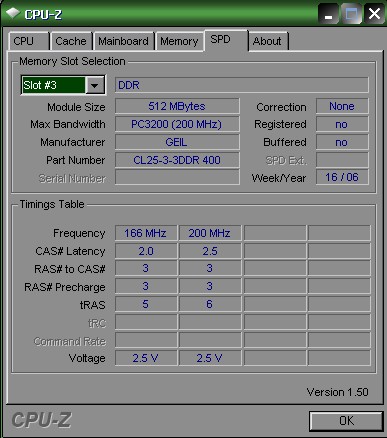Viewport: 387px width, 438px height.
Task: Go to the Mainboard tab
Action: (x=123, y=41)
